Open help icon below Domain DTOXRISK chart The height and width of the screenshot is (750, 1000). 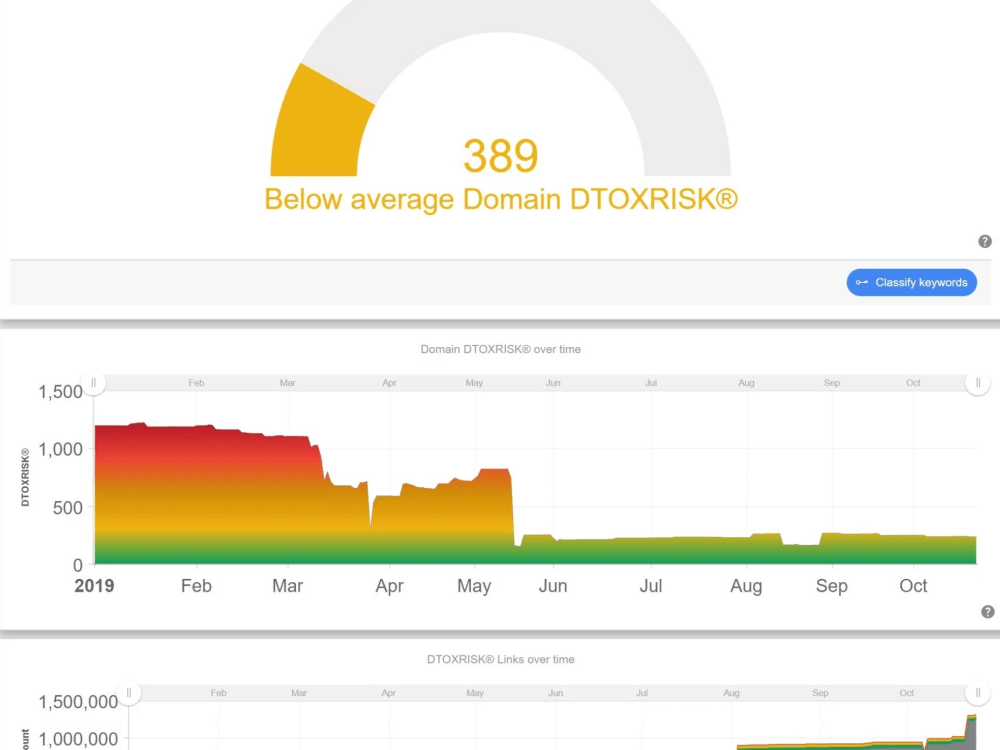(x=987, y=612)
